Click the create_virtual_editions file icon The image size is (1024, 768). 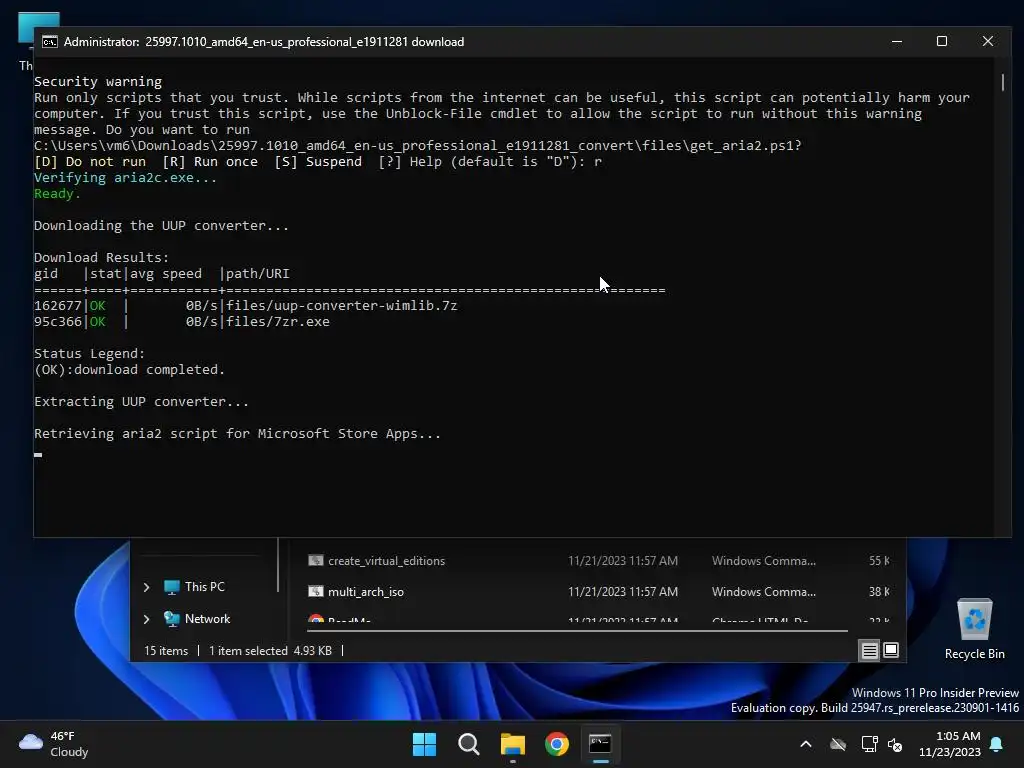(316, 560)
